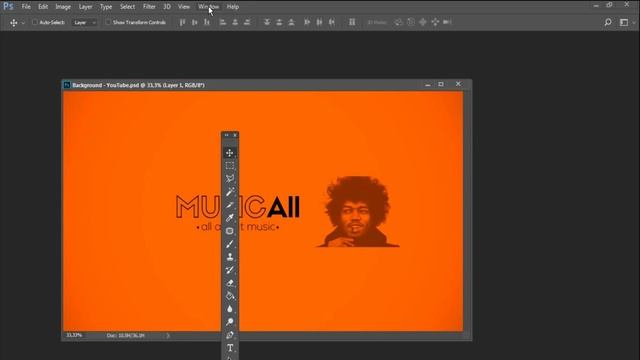Viewport: 640px width, 360px height.
Task: Select the Eyedropper tool
Action: click(x=229, y=218)
